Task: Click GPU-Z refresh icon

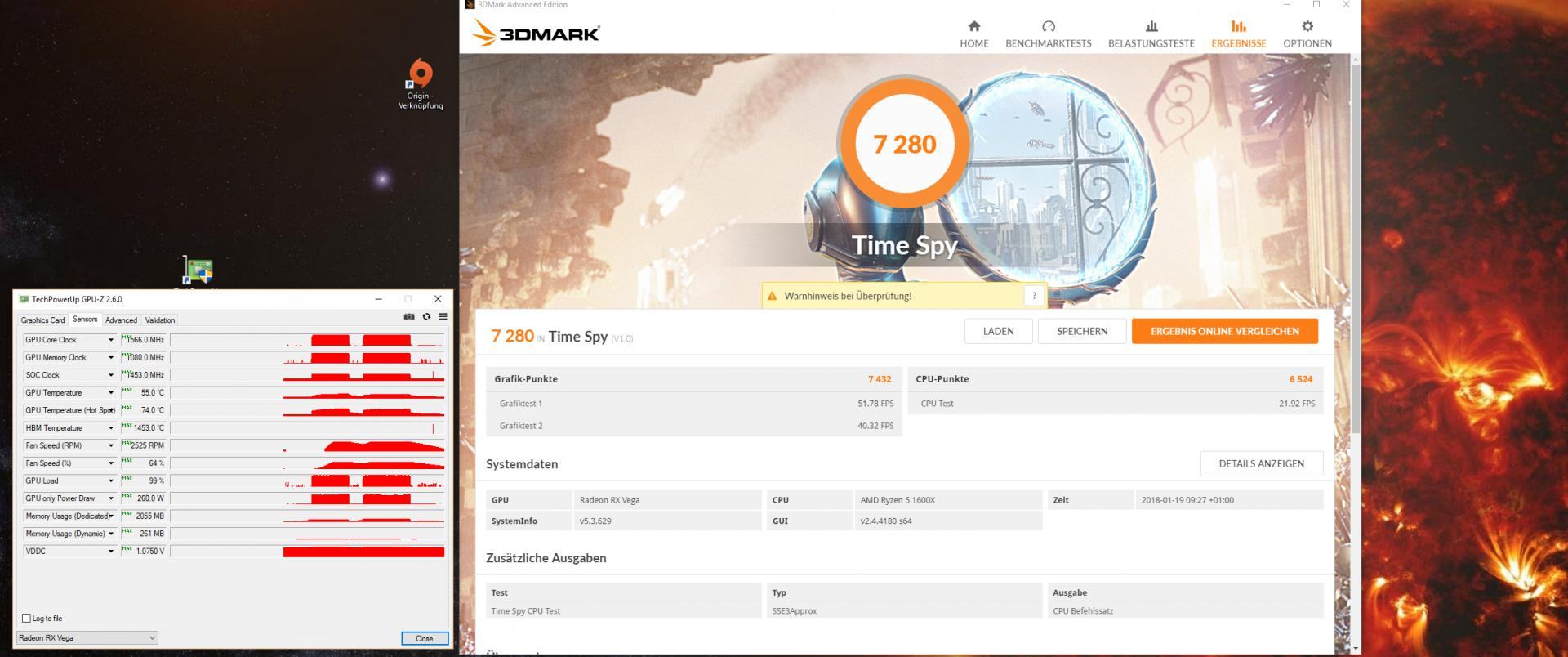Action: coord(426,316)
